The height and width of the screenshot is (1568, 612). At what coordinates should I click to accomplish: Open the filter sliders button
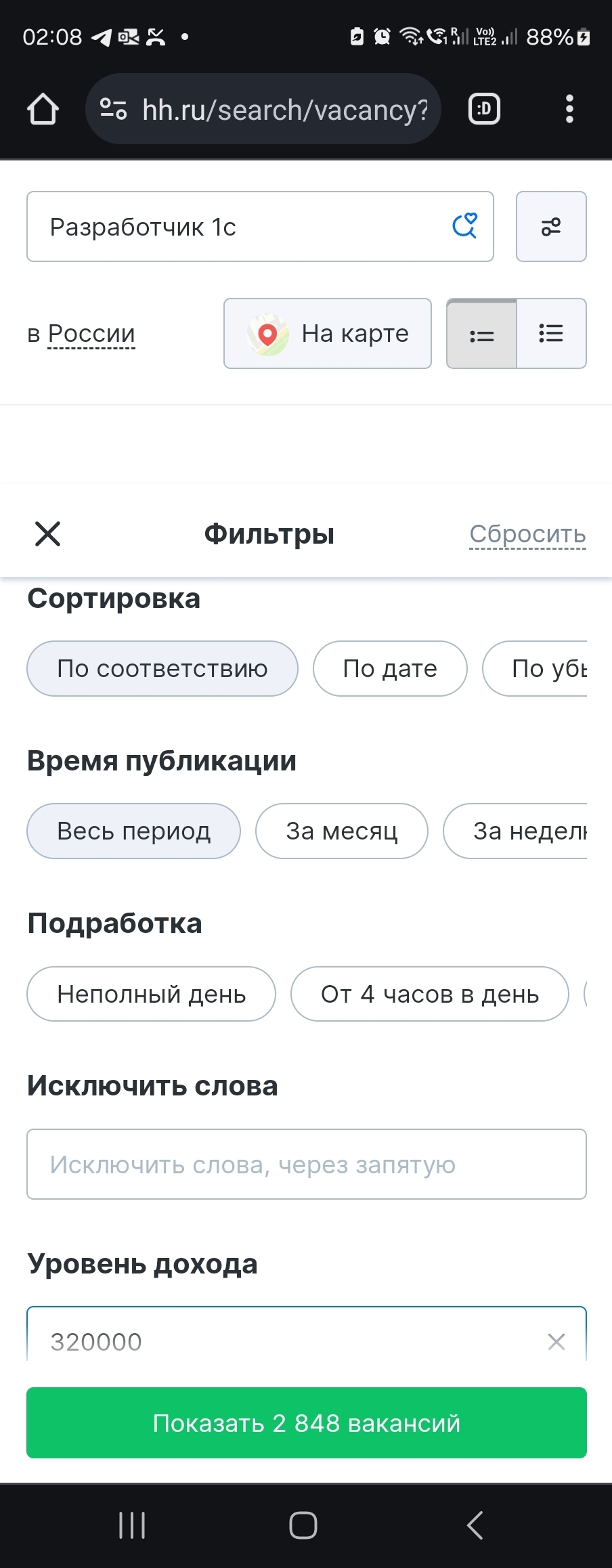point(551,226)
